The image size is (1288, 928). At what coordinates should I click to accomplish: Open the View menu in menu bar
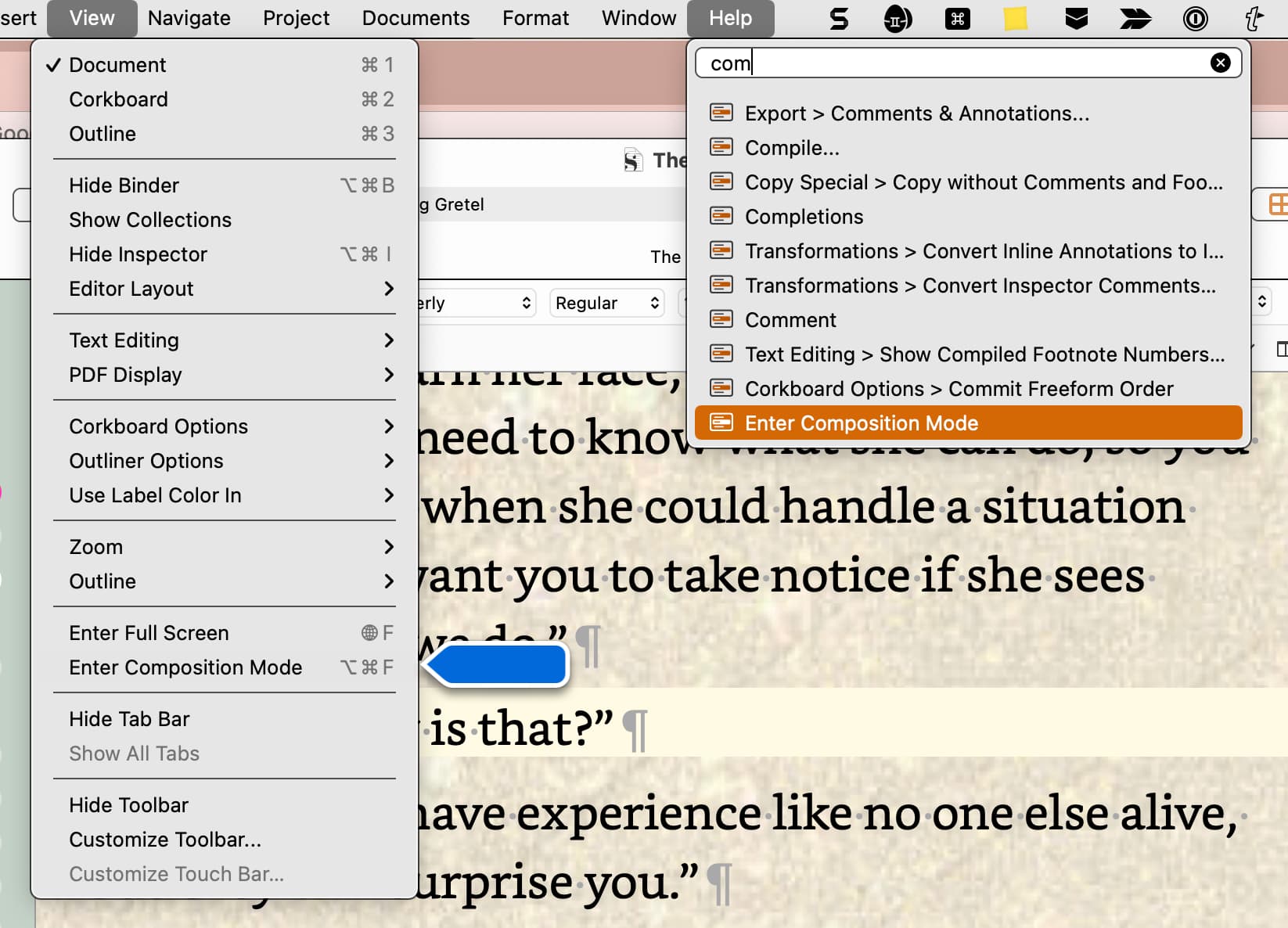[x=92, y=18]
